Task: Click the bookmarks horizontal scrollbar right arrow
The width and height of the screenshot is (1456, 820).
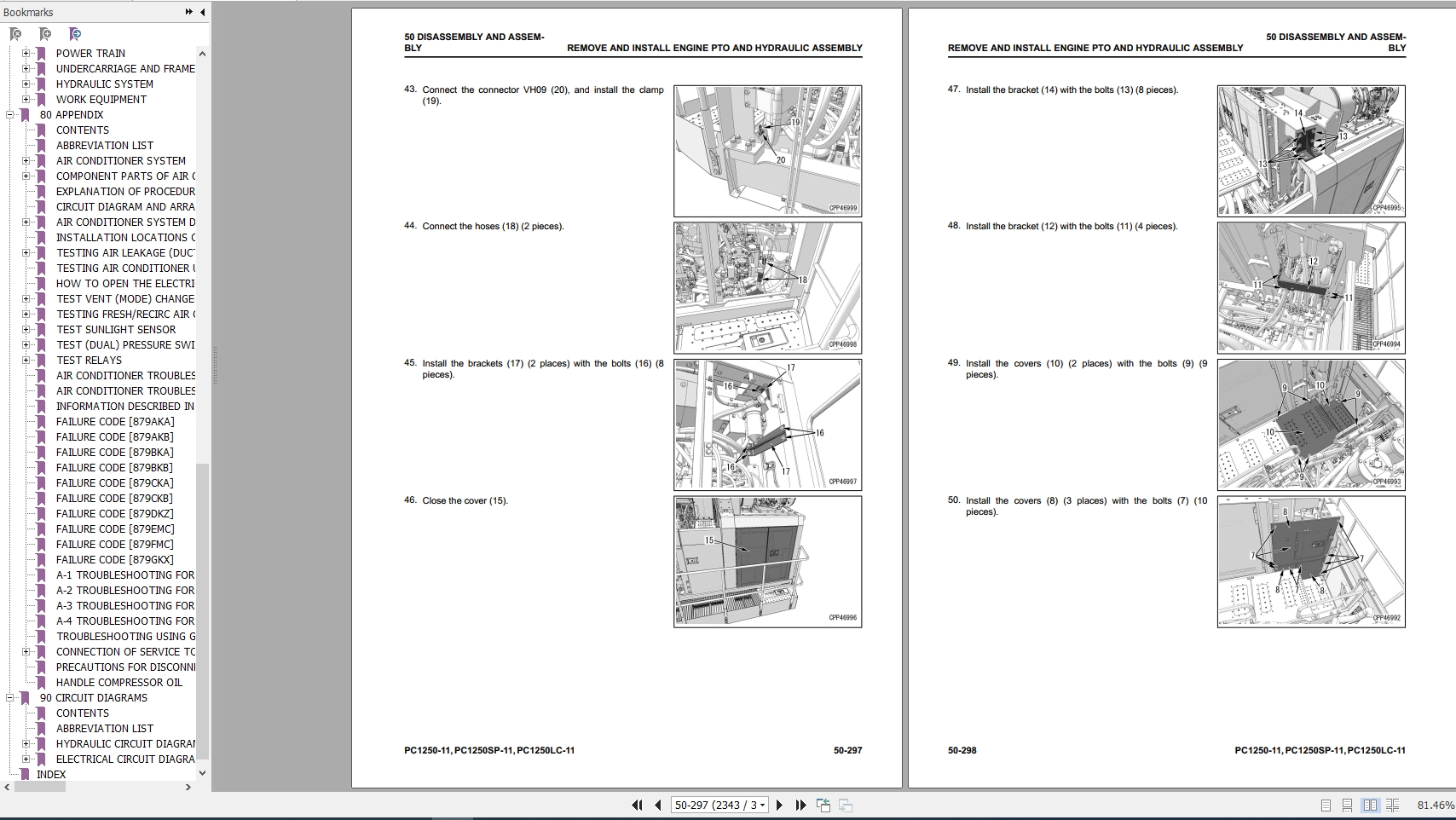Action: pos(188,787)
